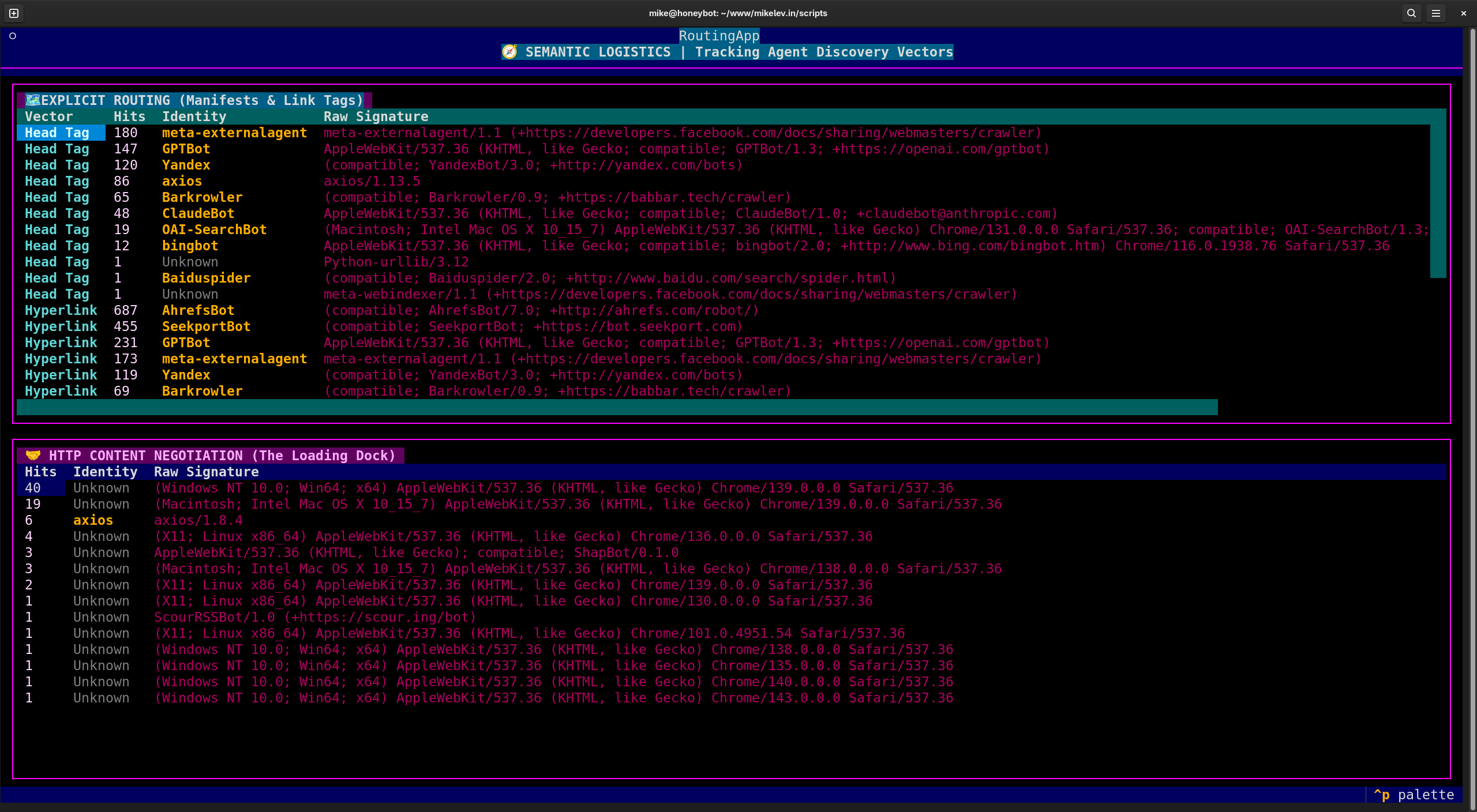Select the AhrefsBot Hyperlink row with 687 hits
1477x812 pixels.
coord(723,310)
